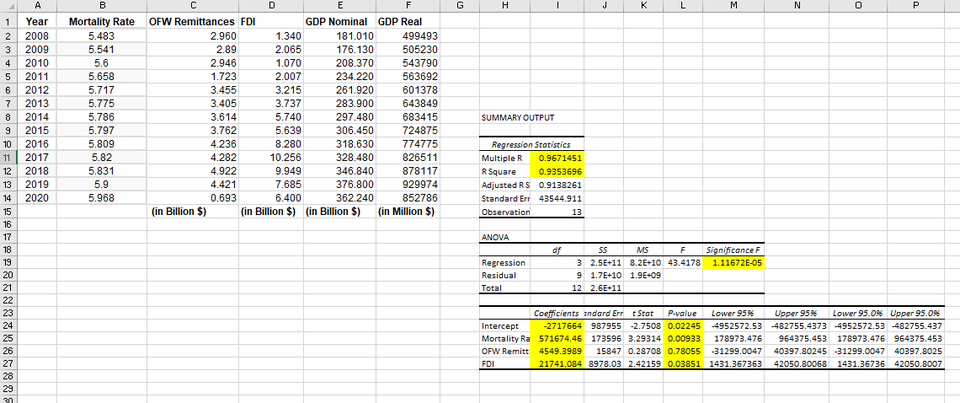960x403 pixels.
Task: Select mortality rate value 5.483
Action: pos(102,36)
